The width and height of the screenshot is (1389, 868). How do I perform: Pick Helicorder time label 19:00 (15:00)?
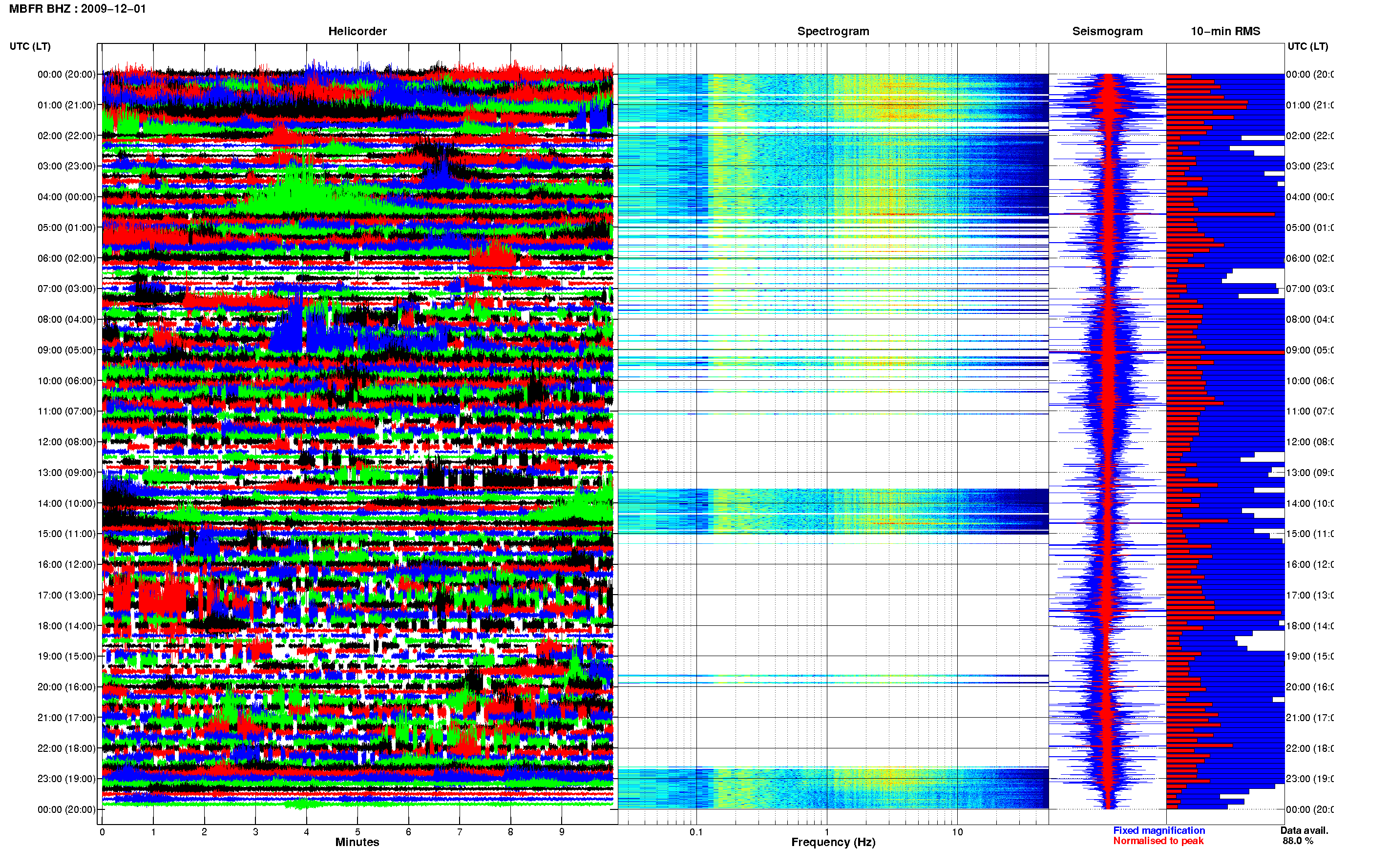66,656
